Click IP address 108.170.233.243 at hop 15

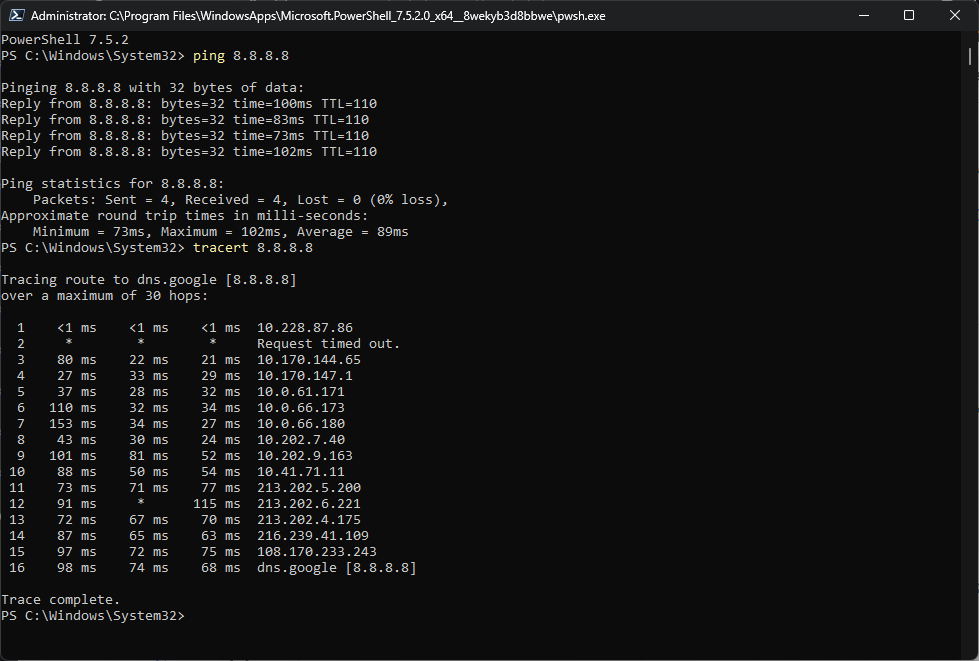tap(316, 552)
